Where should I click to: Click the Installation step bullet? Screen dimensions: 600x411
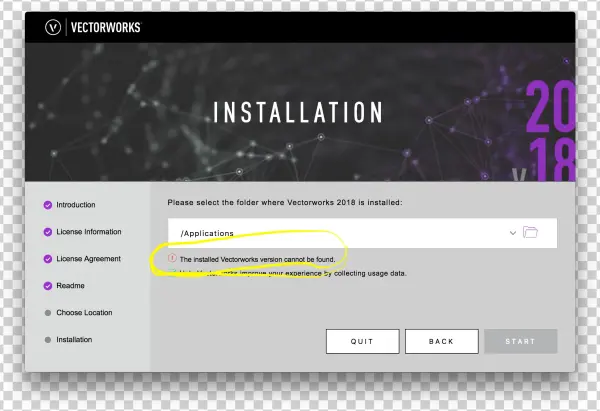coord(48,340)
